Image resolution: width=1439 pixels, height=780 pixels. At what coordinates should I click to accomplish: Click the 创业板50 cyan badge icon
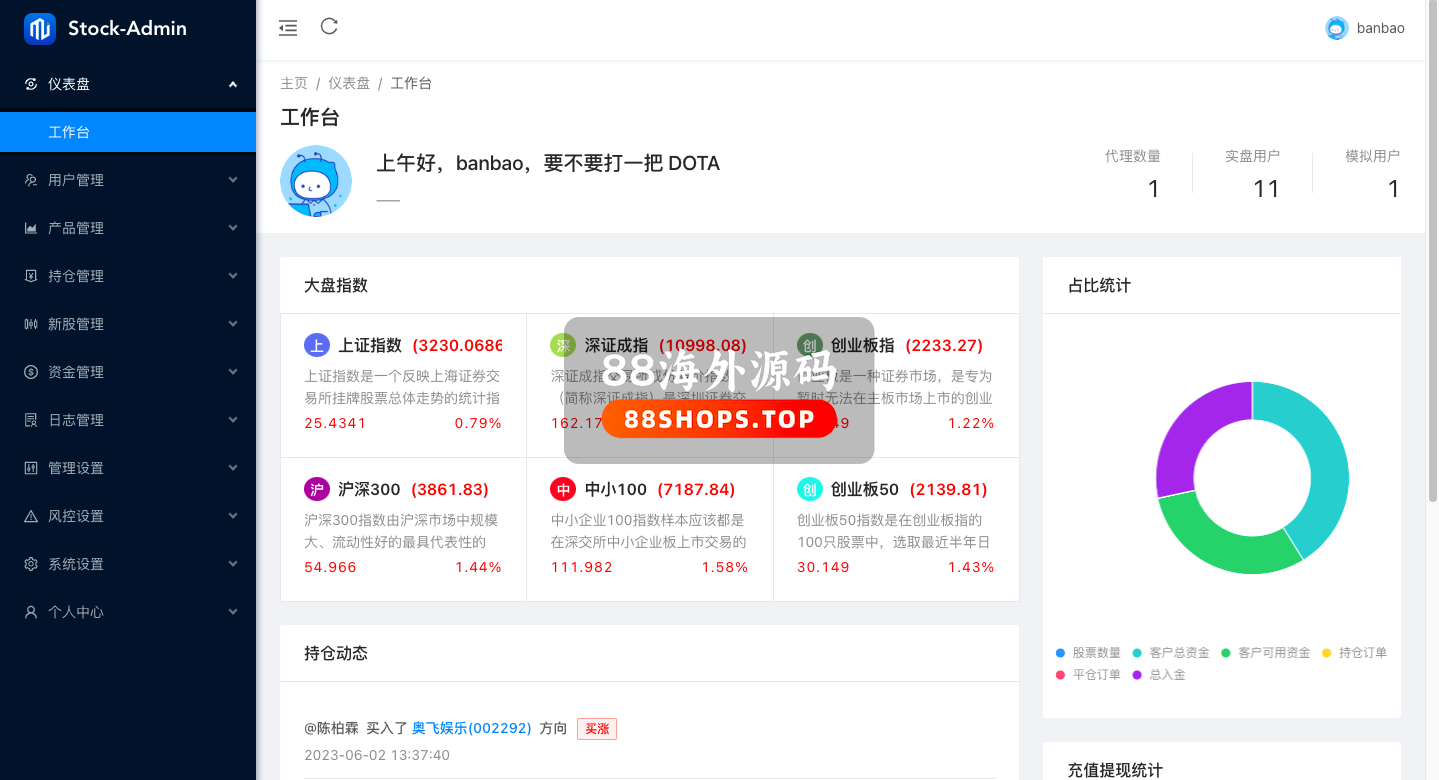(809, 489)
